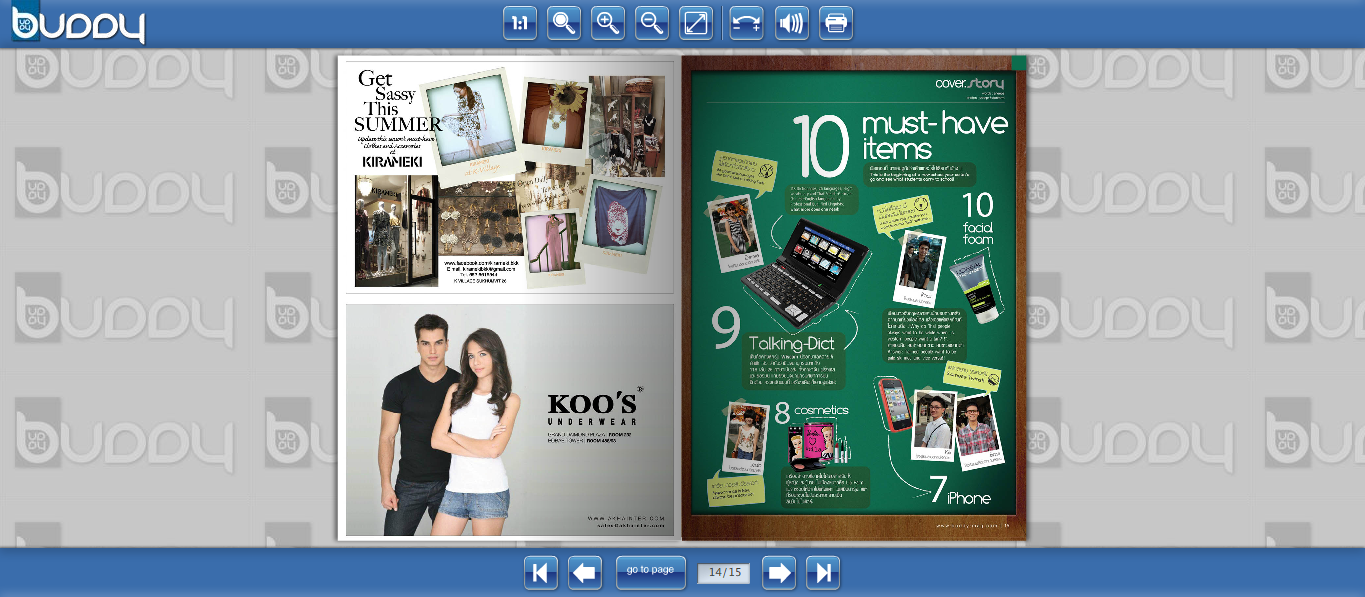The height and width of the screenshot is (597, 1365).
Task: Go to the previous page arrow
Action: [x=585, y=573]
